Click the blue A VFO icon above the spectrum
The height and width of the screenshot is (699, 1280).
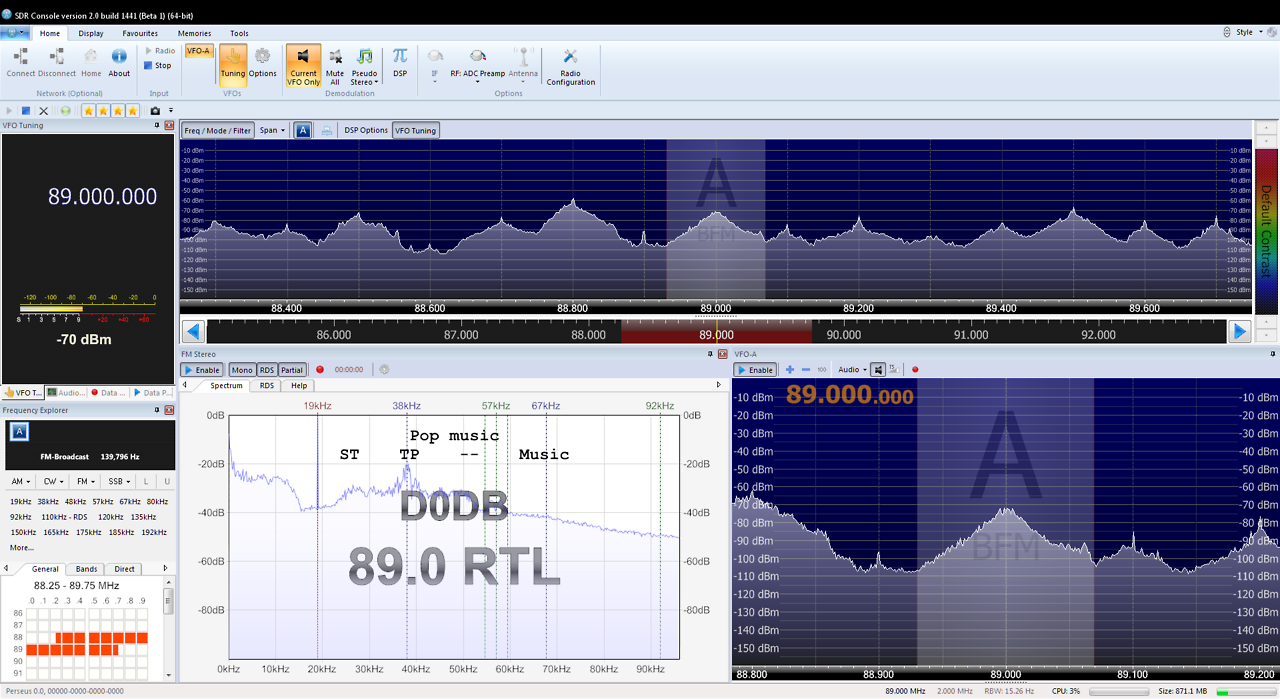[302, 130]
